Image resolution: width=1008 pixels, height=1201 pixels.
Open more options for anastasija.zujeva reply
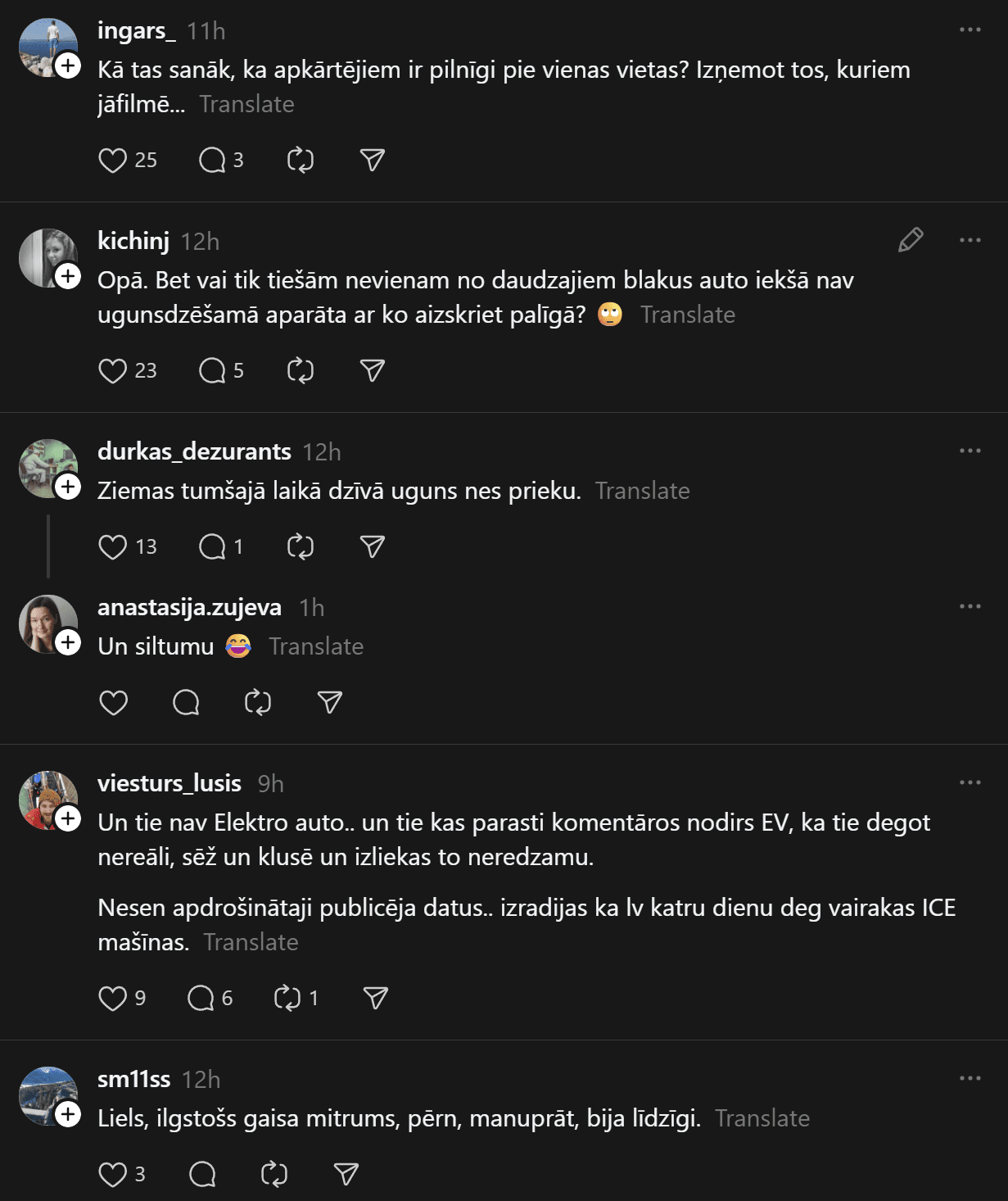tap(970, 606)
